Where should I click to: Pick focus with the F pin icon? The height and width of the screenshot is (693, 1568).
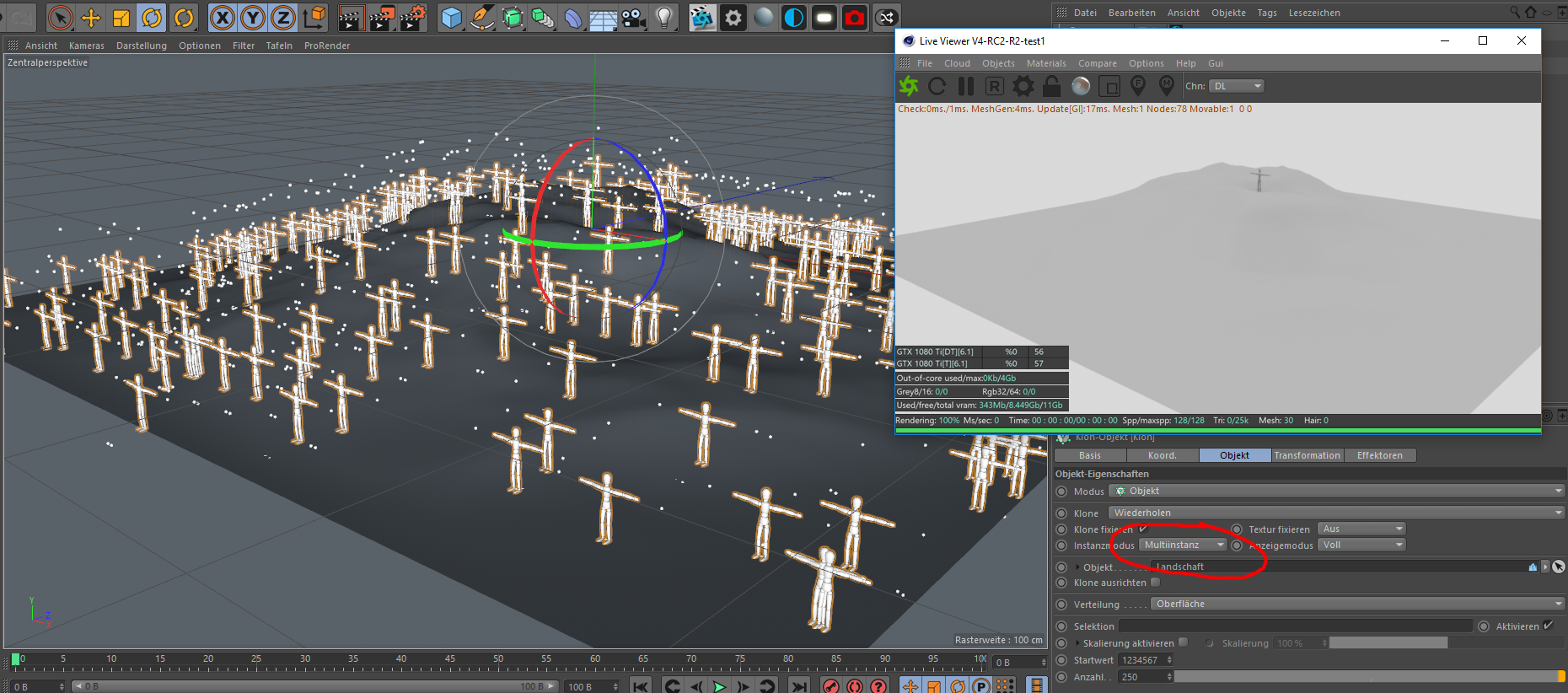1138,86
